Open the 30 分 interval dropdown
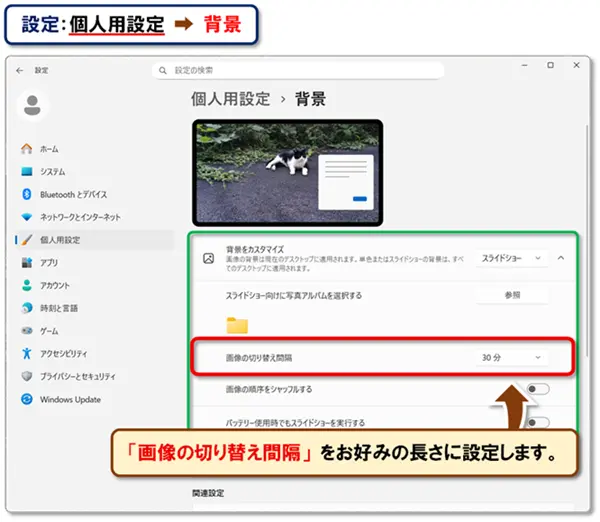This screenshot has height=522, width=600. [x=512, y=358]
